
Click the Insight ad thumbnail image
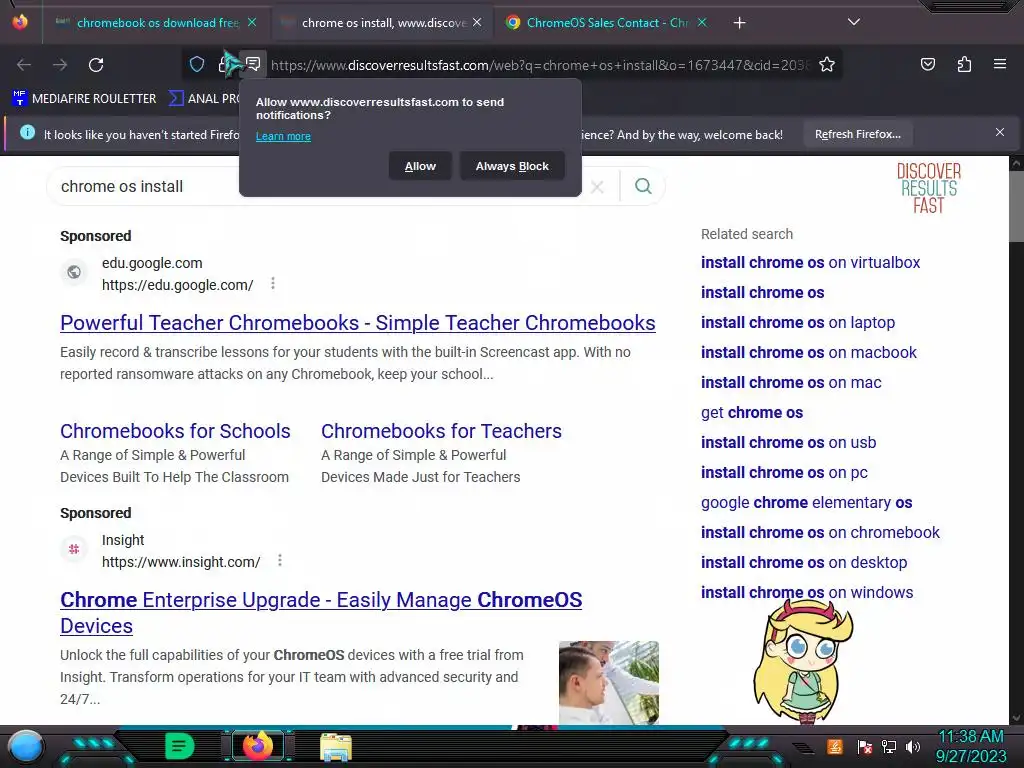point(609,682)
